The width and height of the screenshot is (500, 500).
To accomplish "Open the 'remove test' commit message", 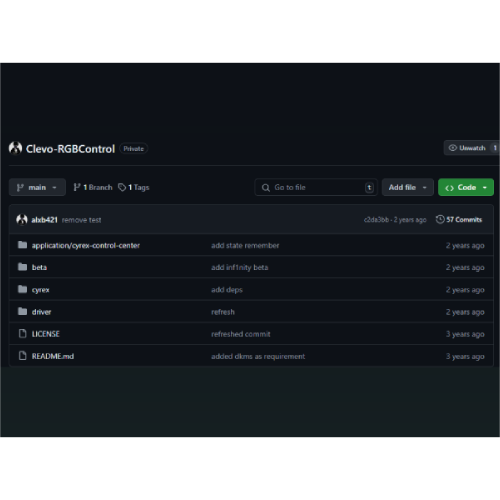I will (x=81, y=220).
